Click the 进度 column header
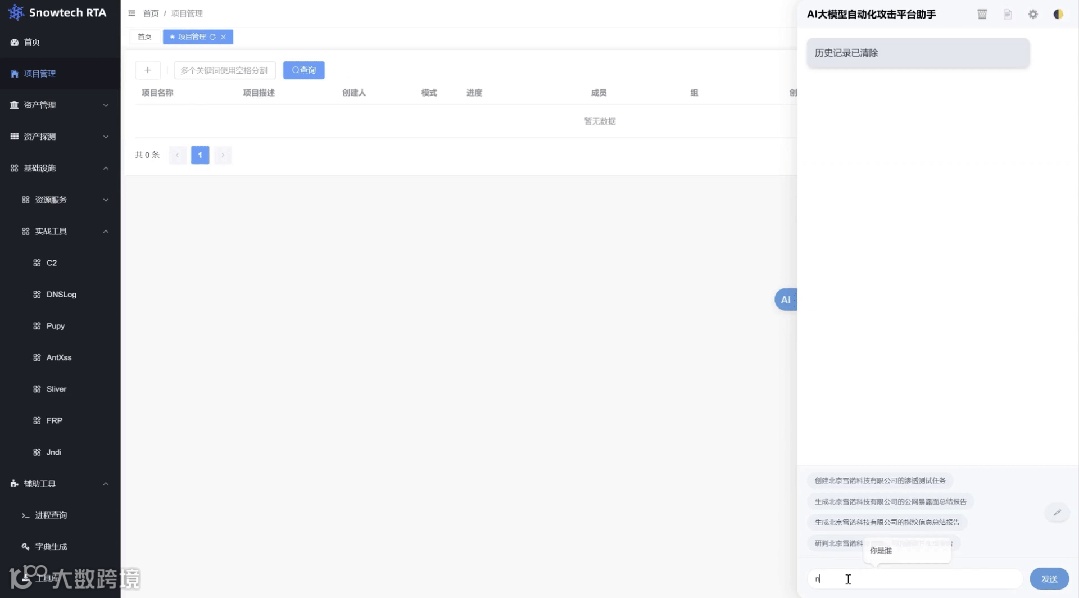This screenshot has height=598, width=1079. click(474, 93)
